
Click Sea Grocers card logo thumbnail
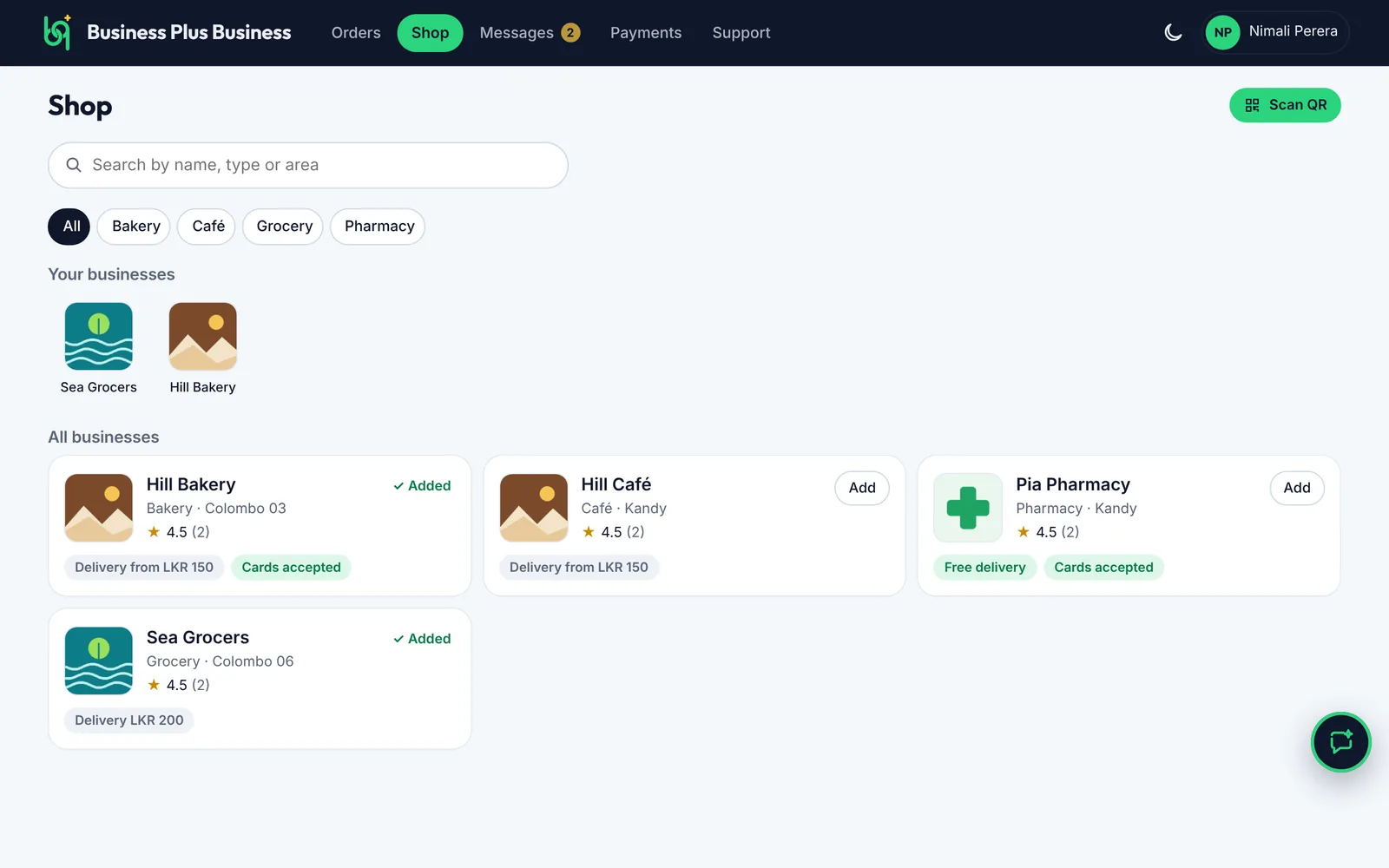99,661
